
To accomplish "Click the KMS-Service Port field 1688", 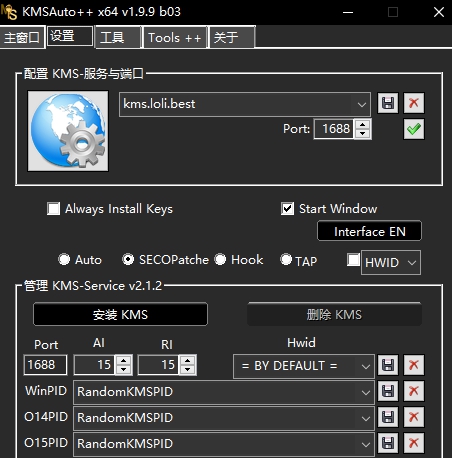I will click(x=45, y=365).
